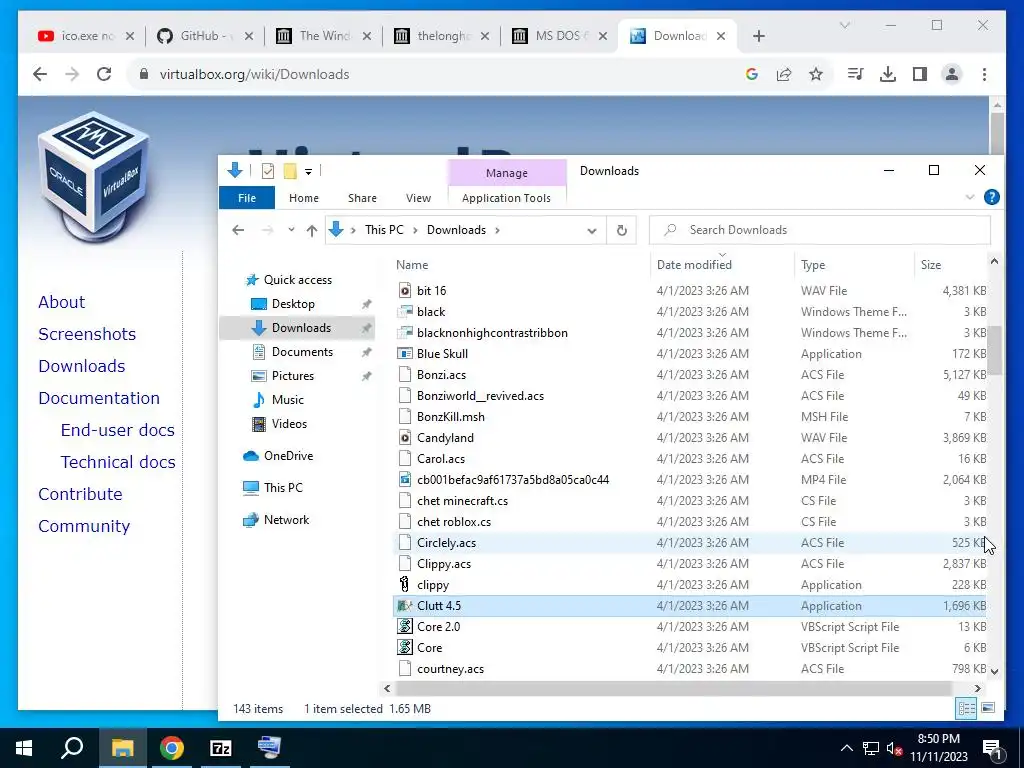Click Chrome back navigation arrow
The image size is (1024, 768).
(x=40, y=74)
